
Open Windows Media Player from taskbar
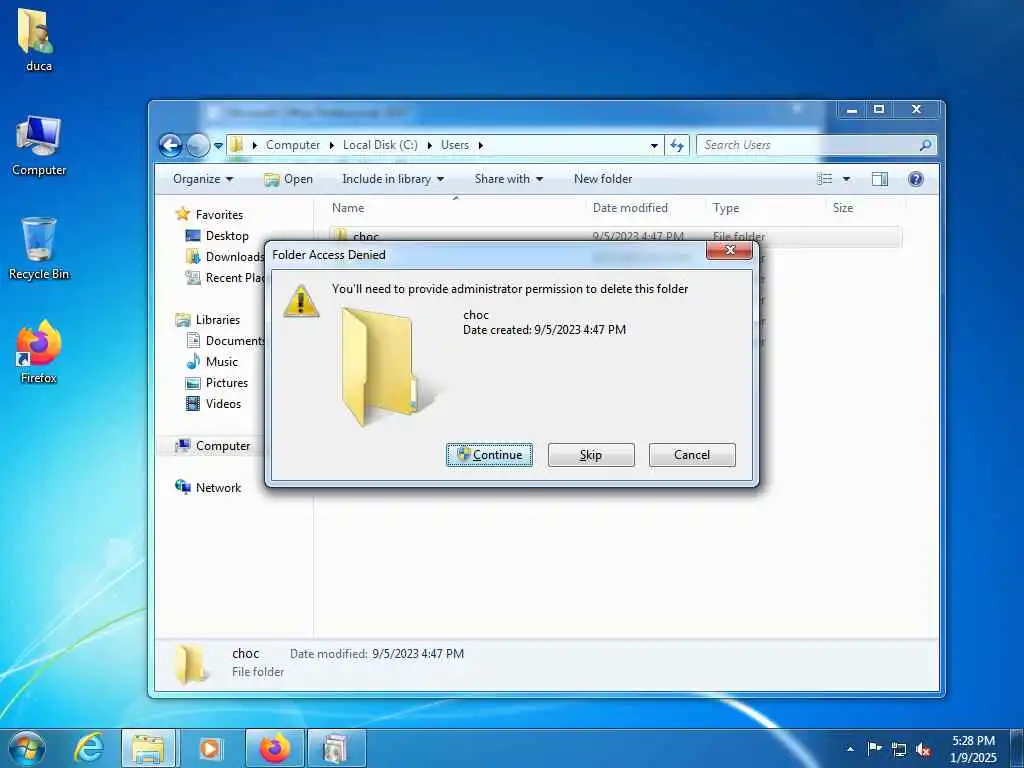click(210, 748)
